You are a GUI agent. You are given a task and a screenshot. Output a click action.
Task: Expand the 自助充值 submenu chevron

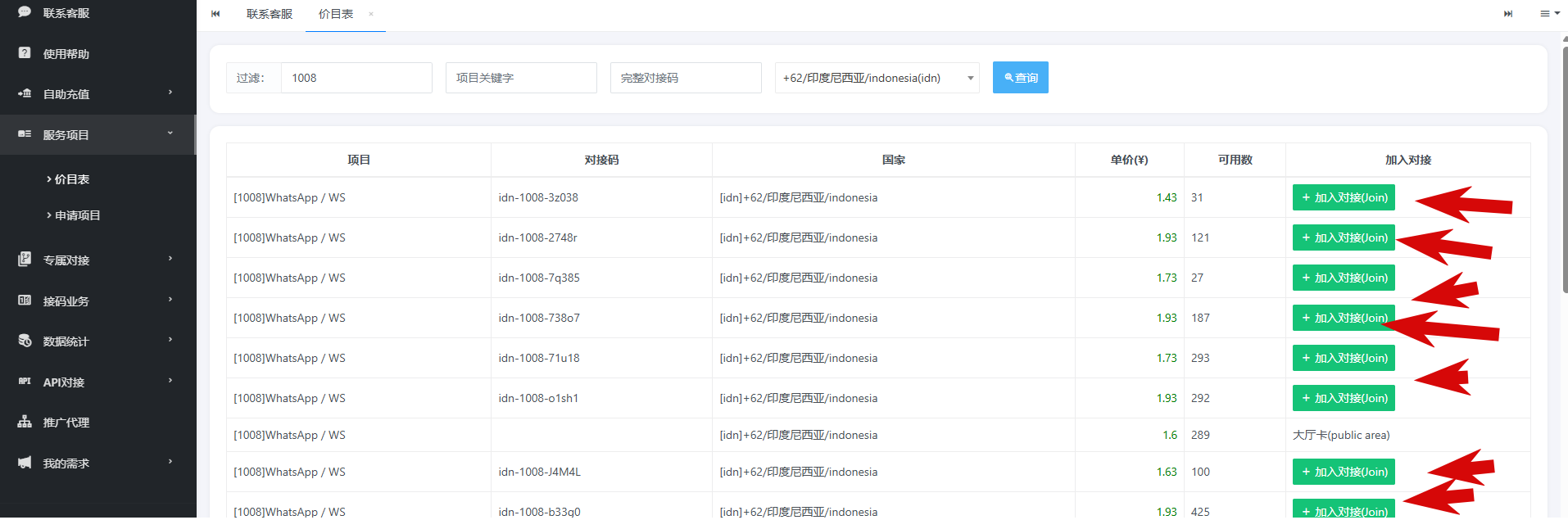click(170, 93)
